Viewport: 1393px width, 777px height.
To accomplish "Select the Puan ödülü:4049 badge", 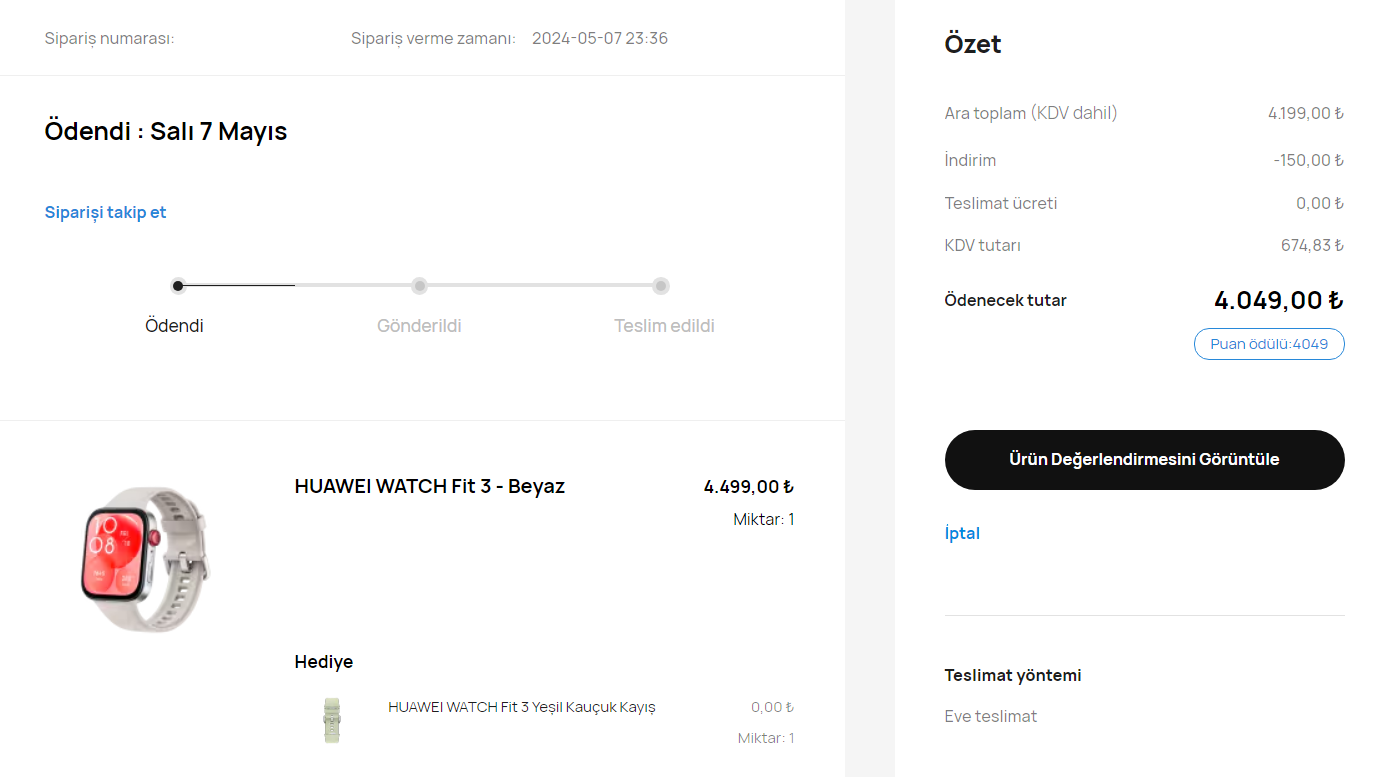I will coord(1269,344).
